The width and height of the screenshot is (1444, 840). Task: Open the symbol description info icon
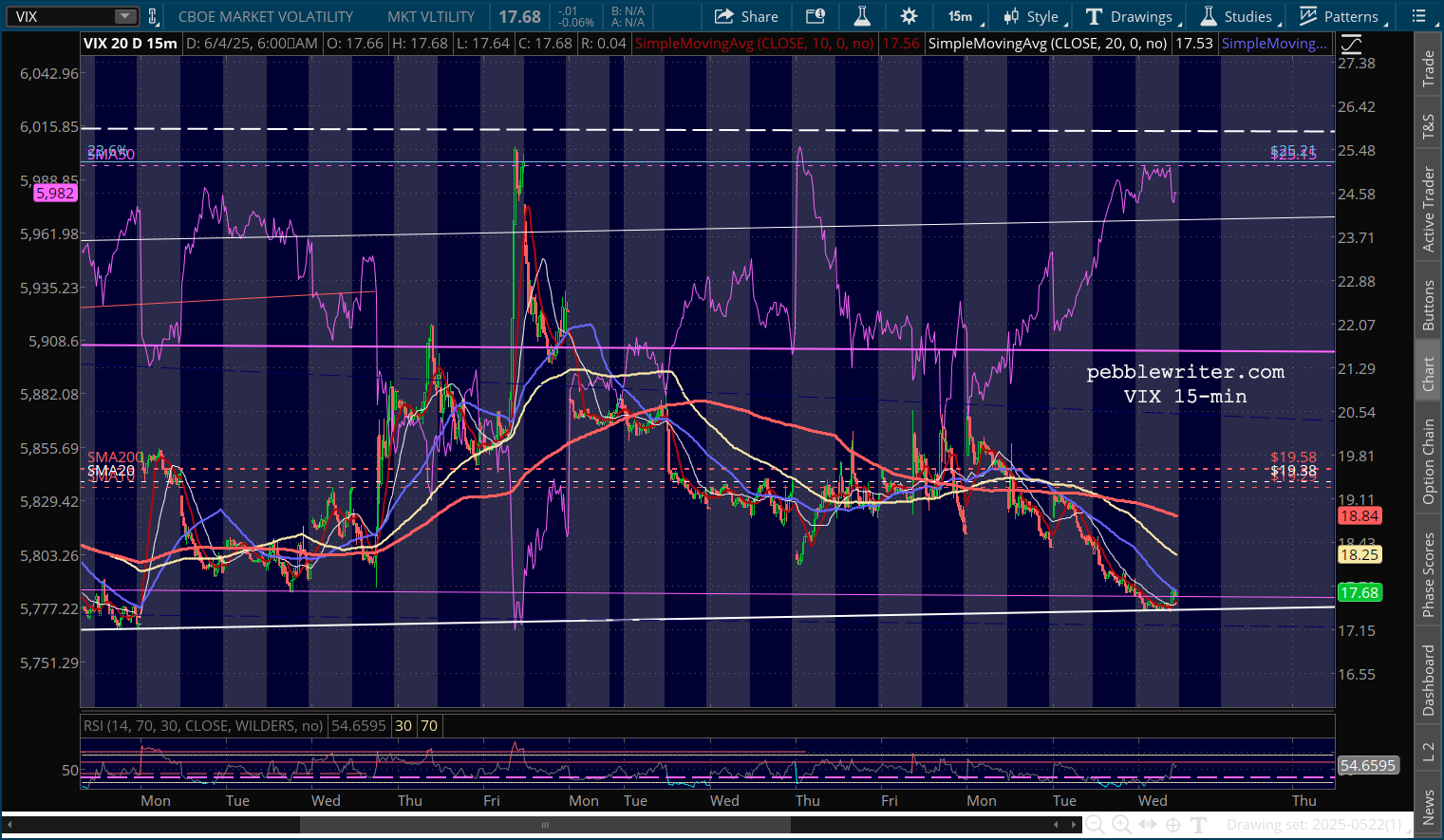[815, 16]
